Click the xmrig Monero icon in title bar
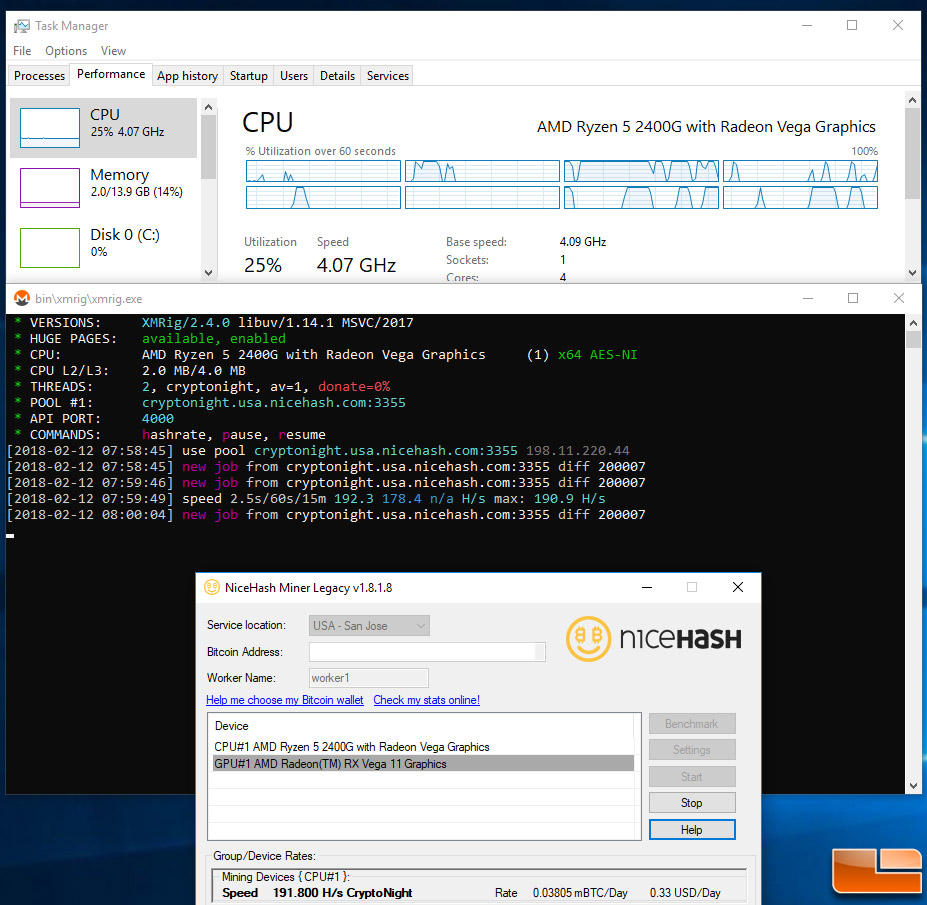Image resolution: width=927 pixels, height=905 pixels. coord(22,299)
